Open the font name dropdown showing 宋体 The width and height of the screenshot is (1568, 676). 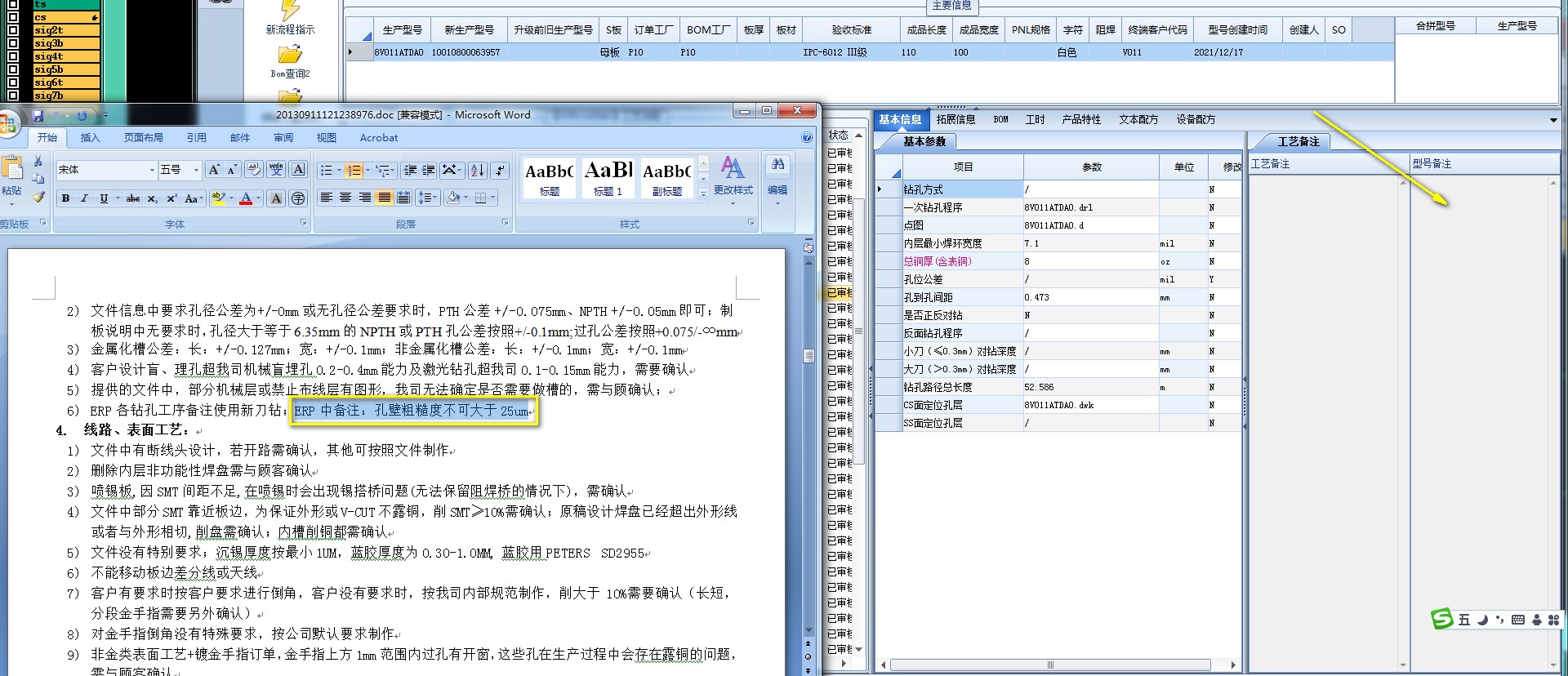coord(152,170)
